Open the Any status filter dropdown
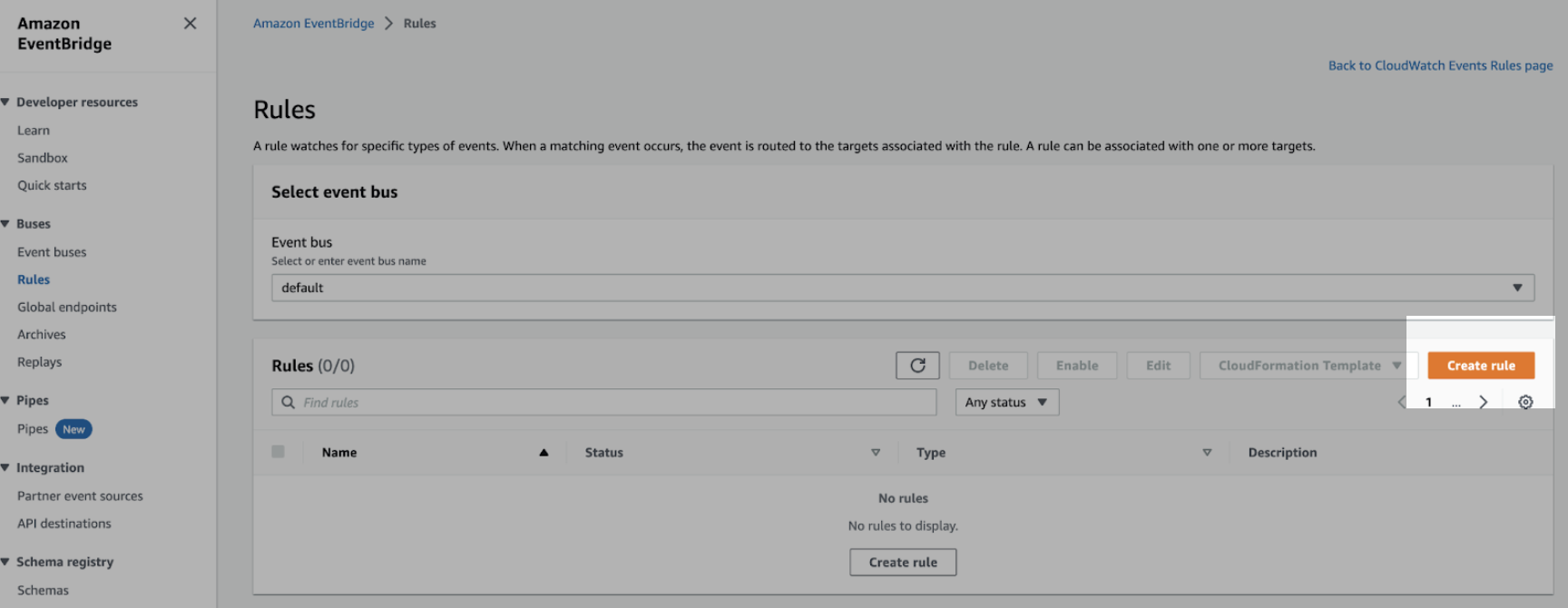 (1007, 402)
